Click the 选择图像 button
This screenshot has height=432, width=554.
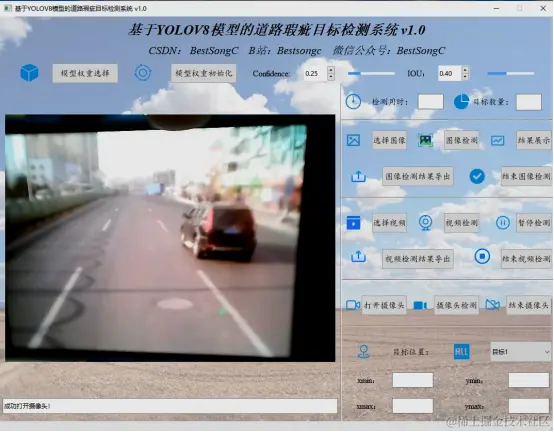pyautogui.click(x=389, y=140)
